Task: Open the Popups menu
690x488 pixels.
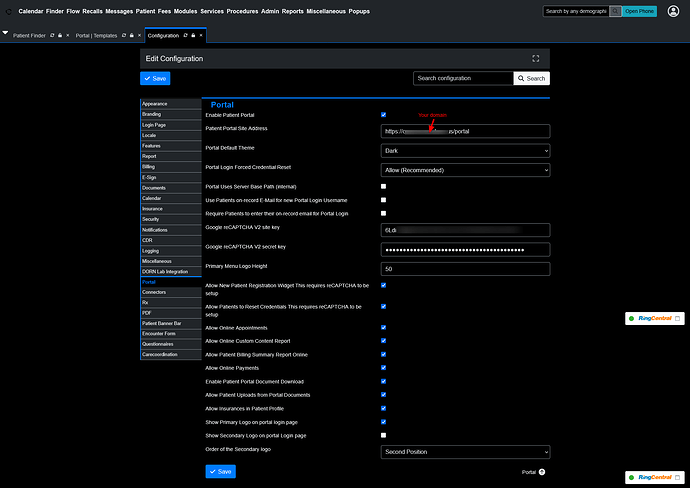Action: [359, 11]
